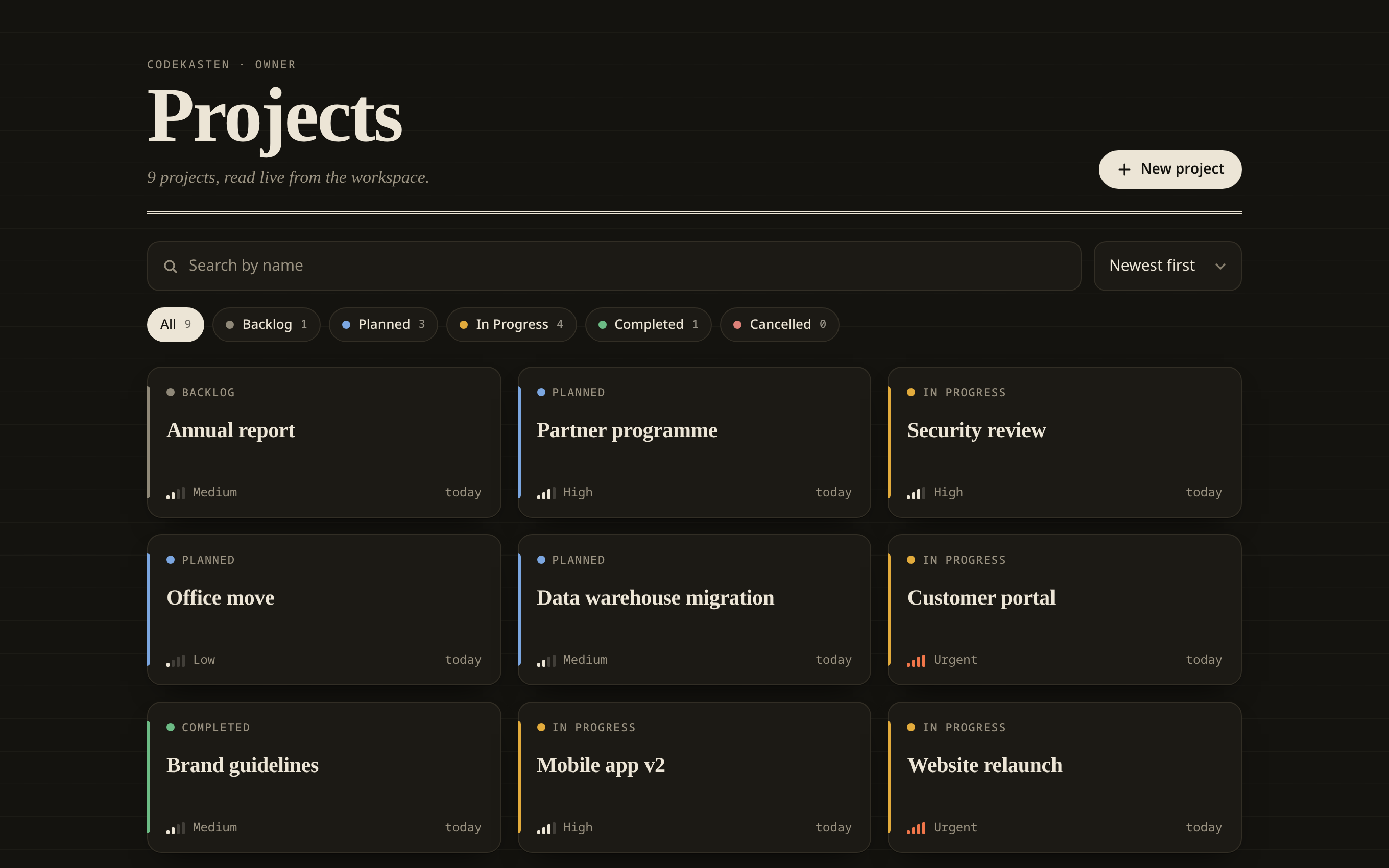Click the green Completed dot on Brand guidelines
This screenshot has width=1389, height=868.
pyautogui.click(x=171, y=727)
